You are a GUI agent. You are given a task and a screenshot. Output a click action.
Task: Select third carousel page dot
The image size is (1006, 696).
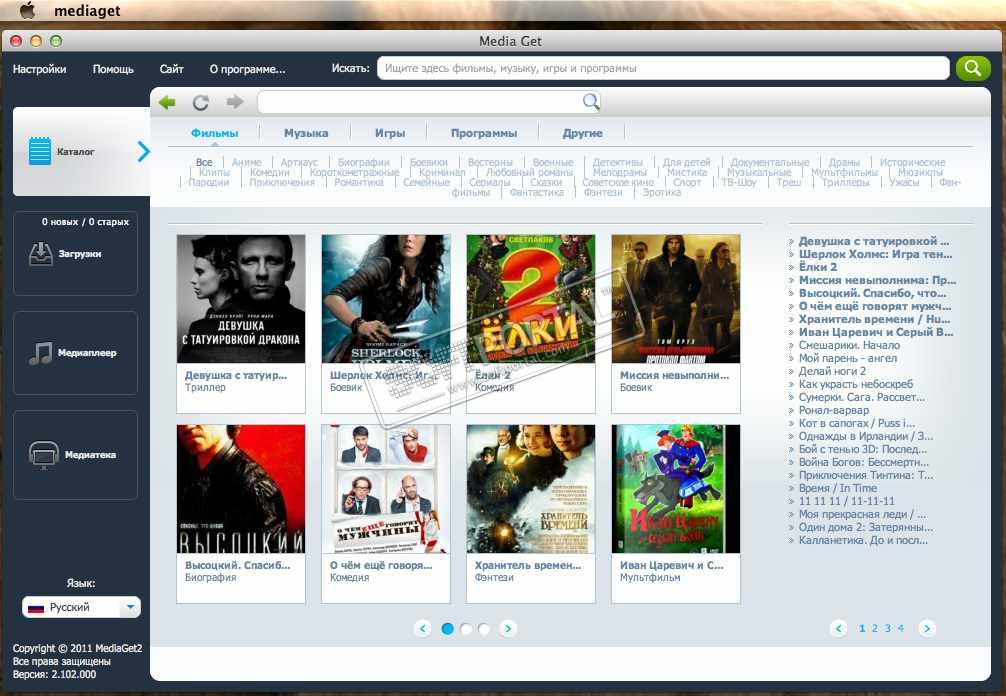click(484, 629)
